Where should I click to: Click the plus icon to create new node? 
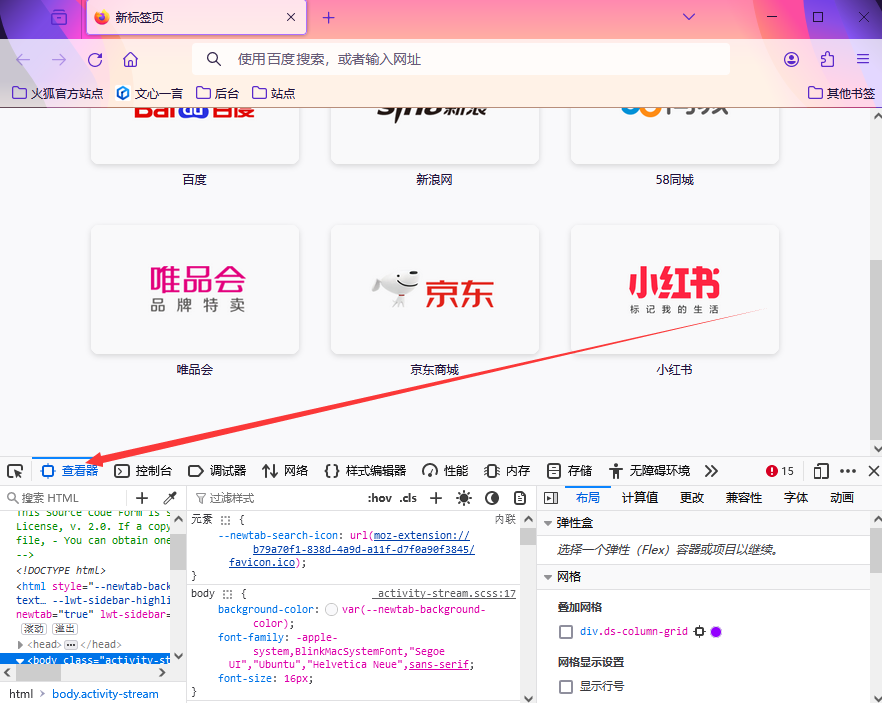[x=142, y=498]
